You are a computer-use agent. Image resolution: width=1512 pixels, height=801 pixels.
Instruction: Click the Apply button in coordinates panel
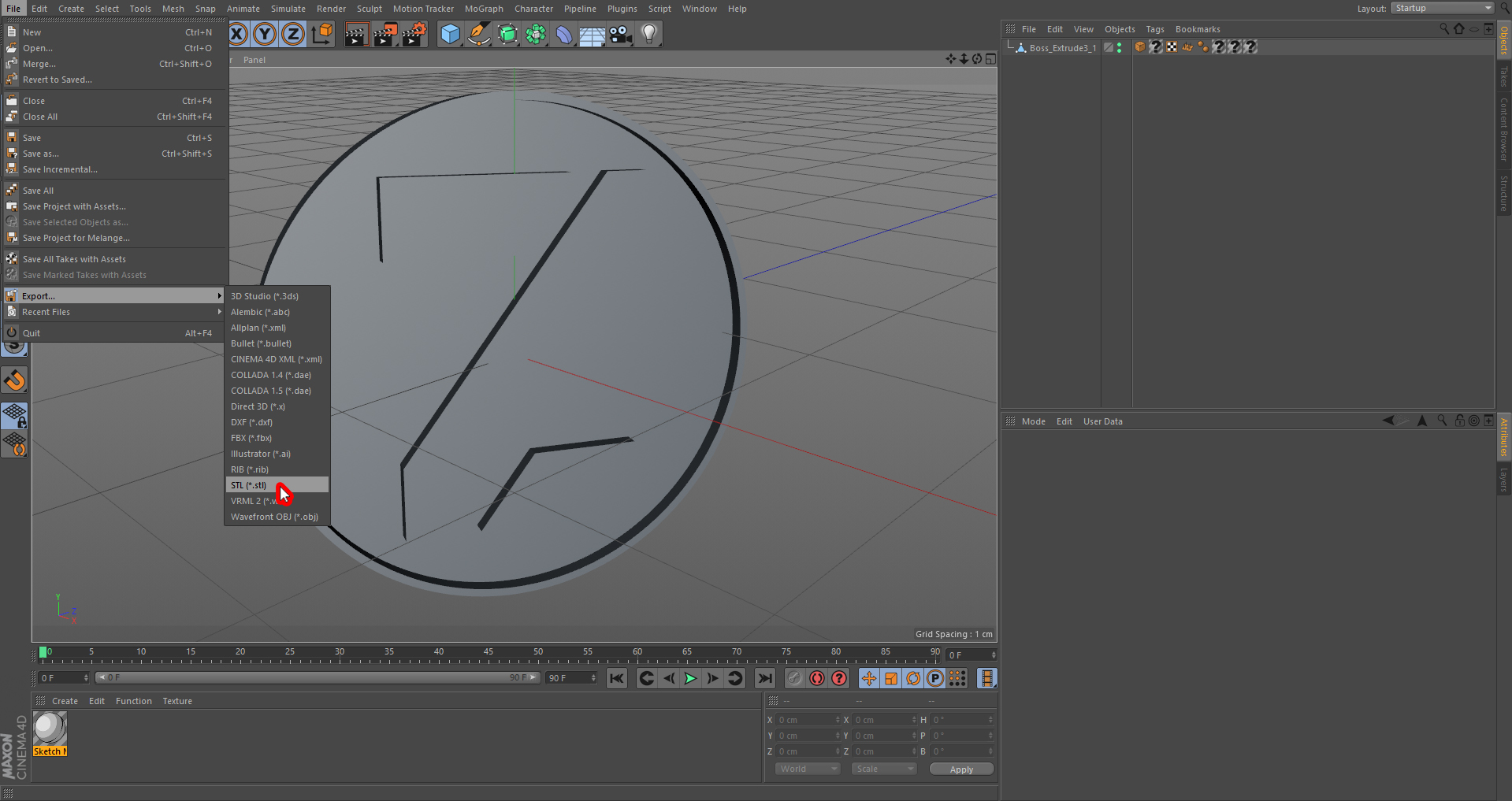point(961,769)
